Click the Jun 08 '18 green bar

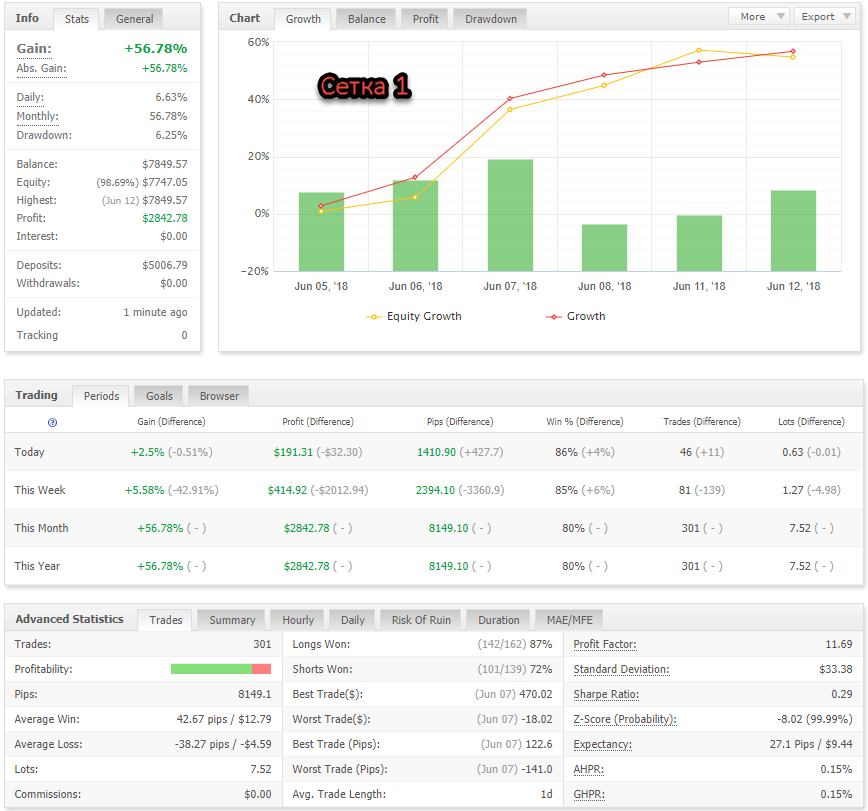point(604,248)
